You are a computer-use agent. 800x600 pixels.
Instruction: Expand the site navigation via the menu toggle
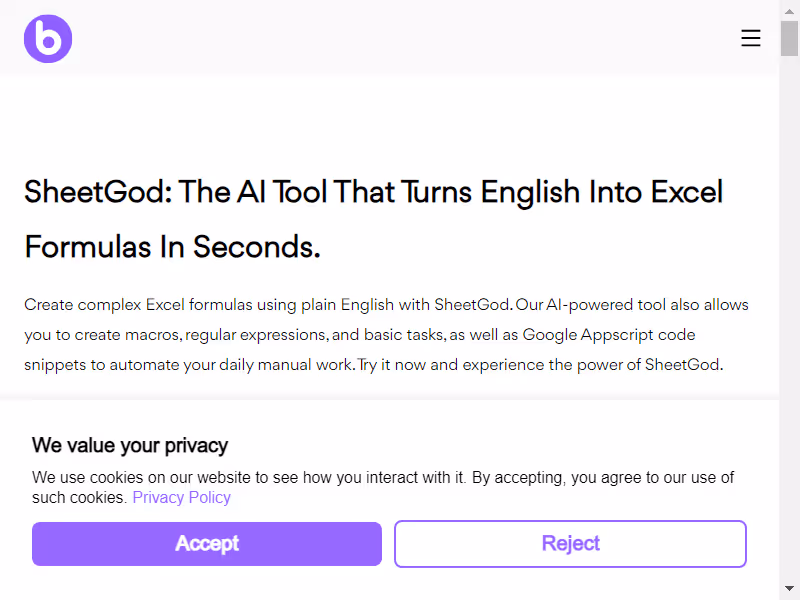tap(751, 38)
